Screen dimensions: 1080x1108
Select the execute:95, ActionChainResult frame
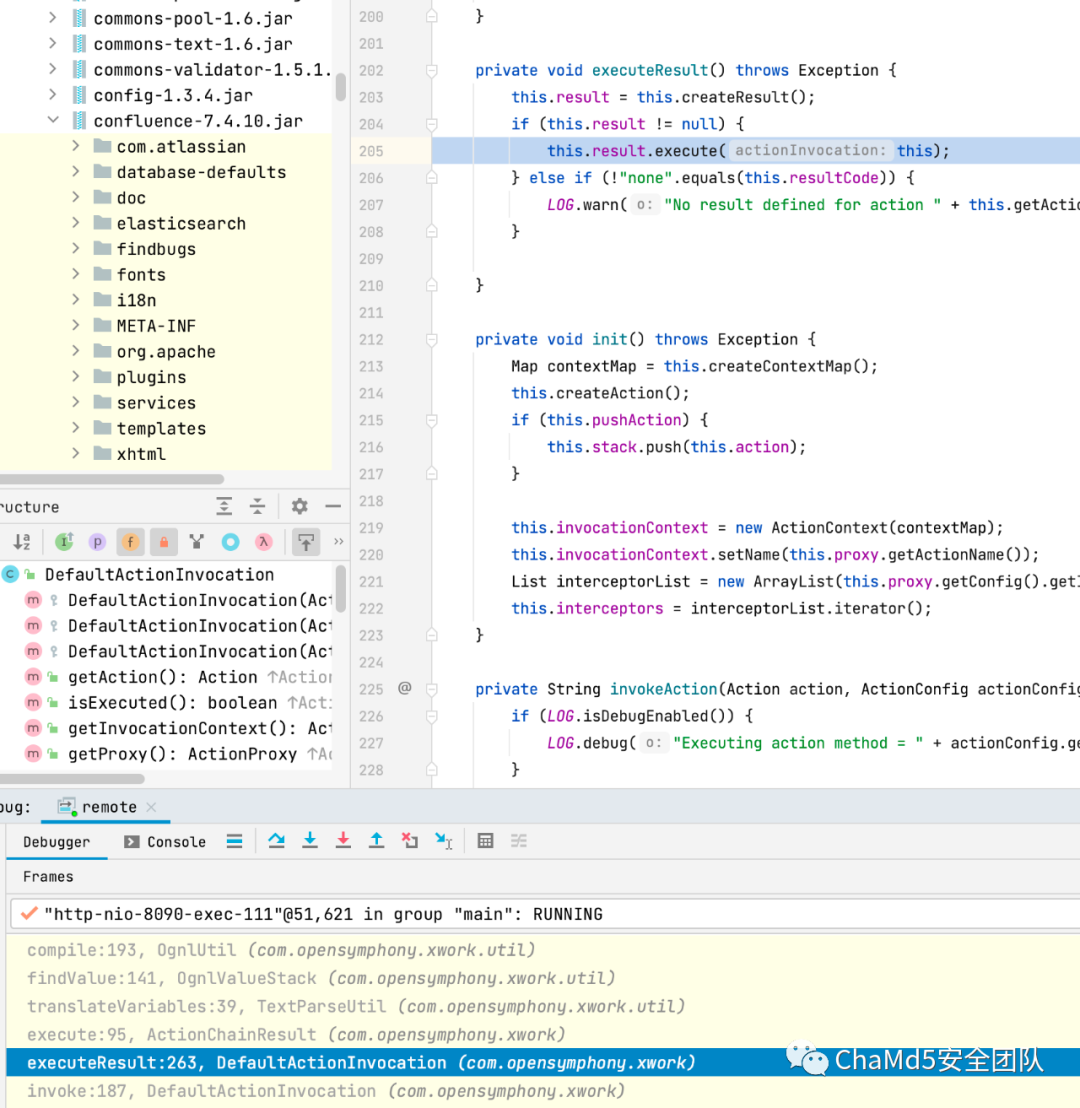click(543, 1035)
